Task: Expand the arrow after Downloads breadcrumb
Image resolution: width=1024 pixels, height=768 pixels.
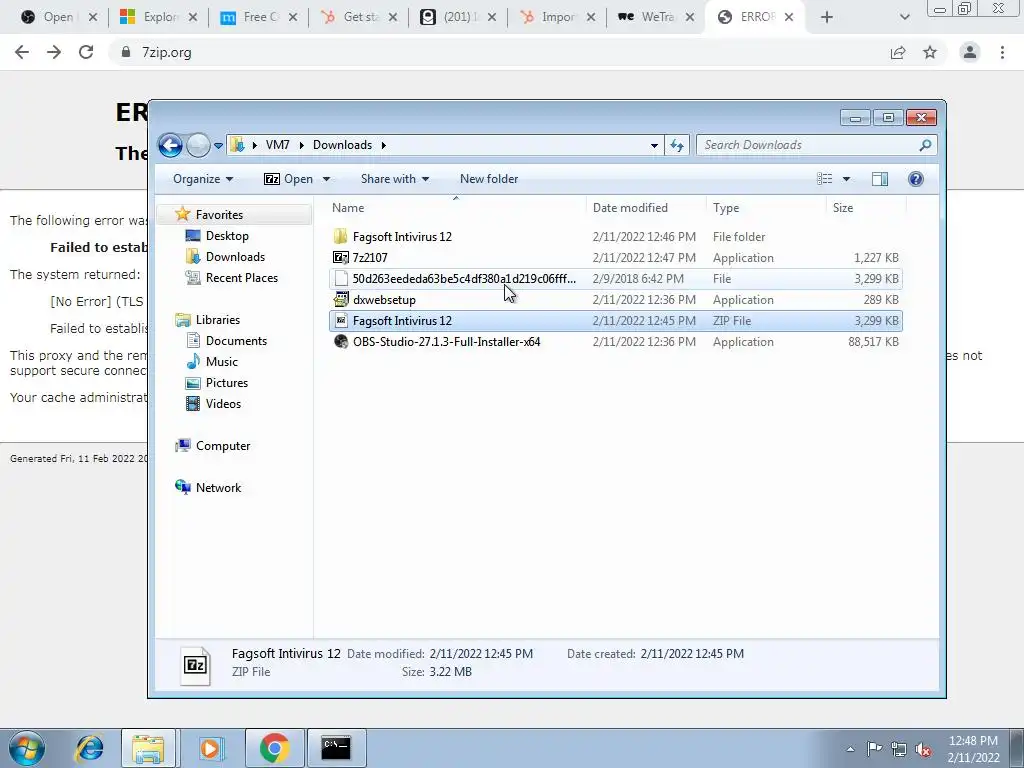Action: [383, 145]
